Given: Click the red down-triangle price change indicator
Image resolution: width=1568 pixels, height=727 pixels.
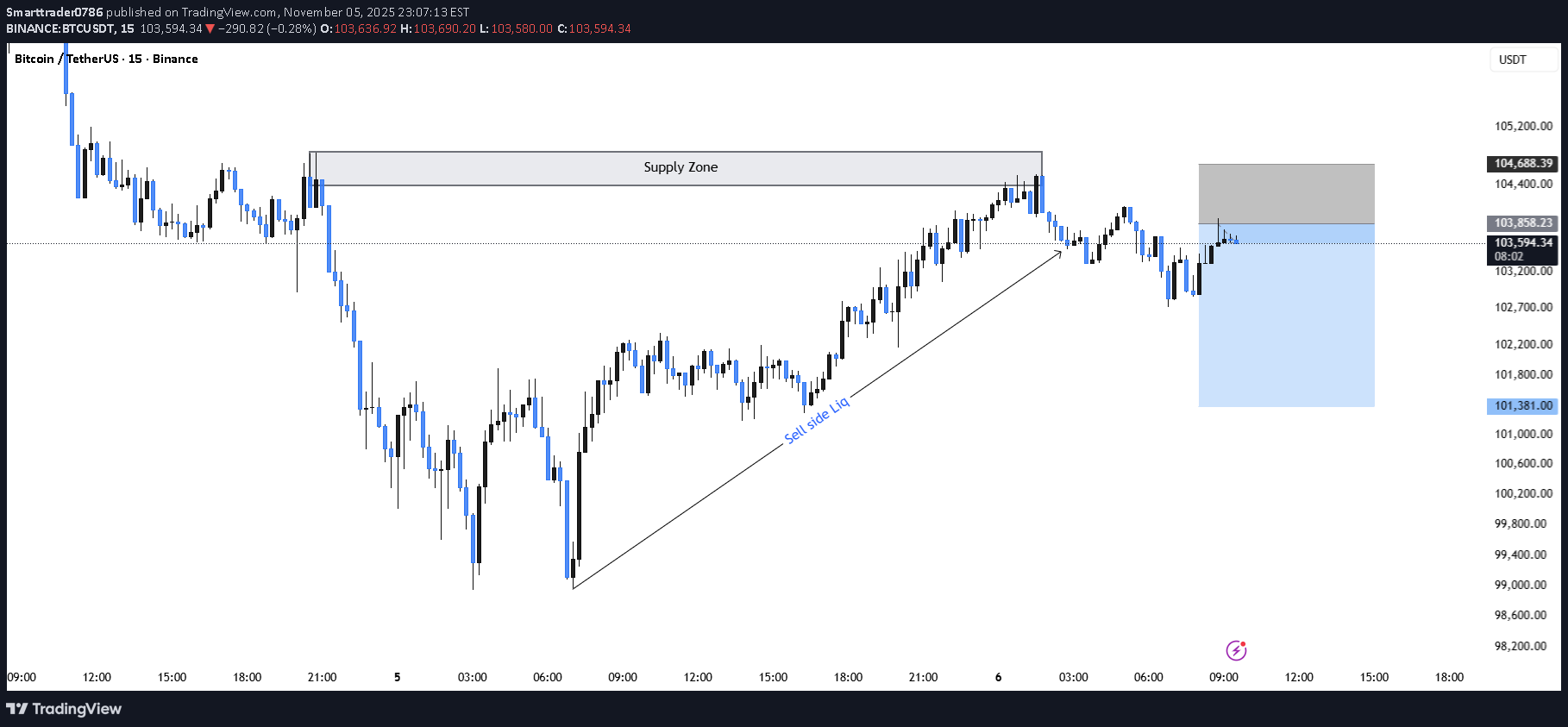Looking at the screenshot, I should (x=210, y=28).
